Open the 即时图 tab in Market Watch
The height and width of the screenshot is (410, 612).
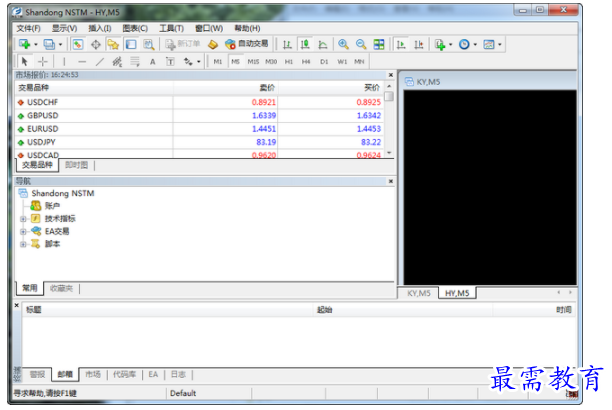click(x=77, y=165)
